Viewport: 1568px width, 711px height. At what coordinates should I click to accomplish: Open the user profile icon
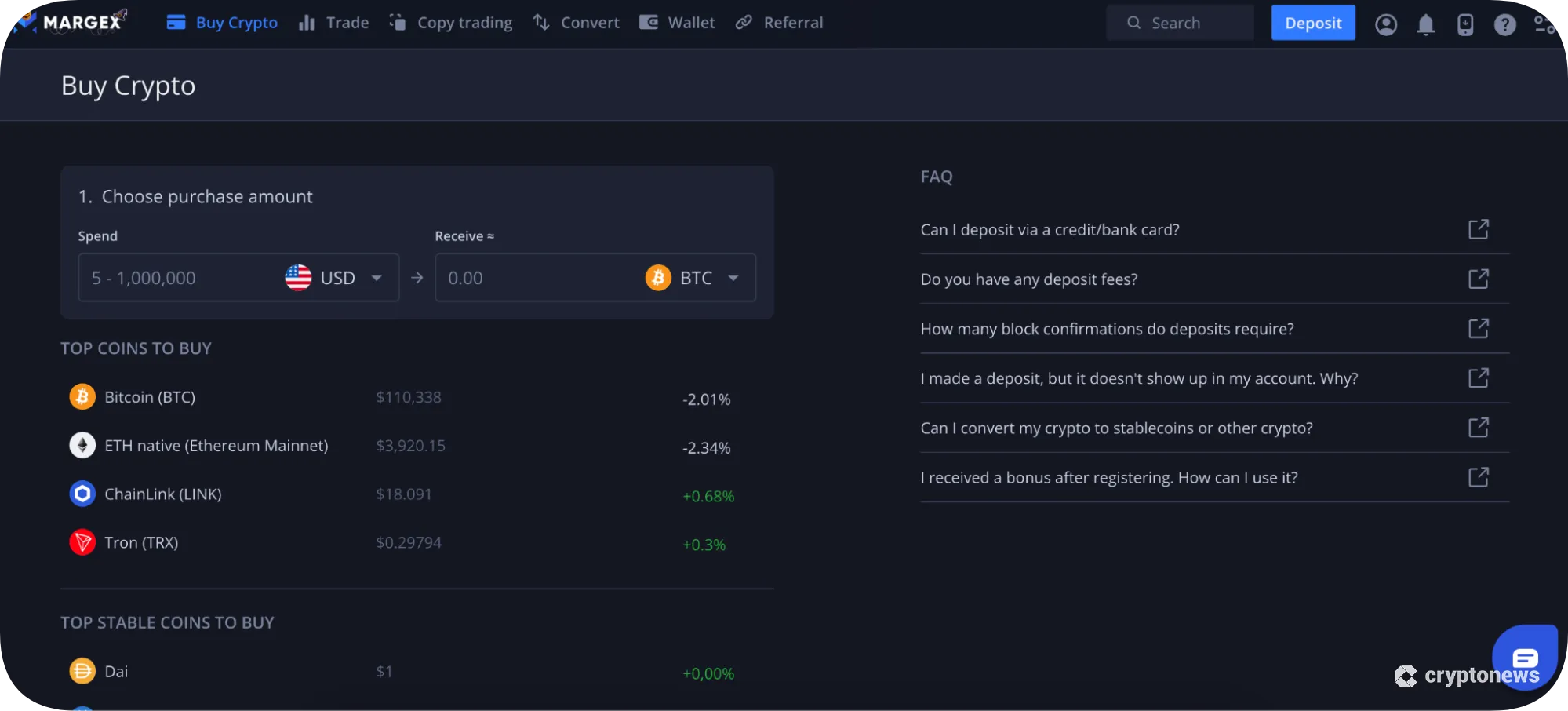click(1386, 24)
